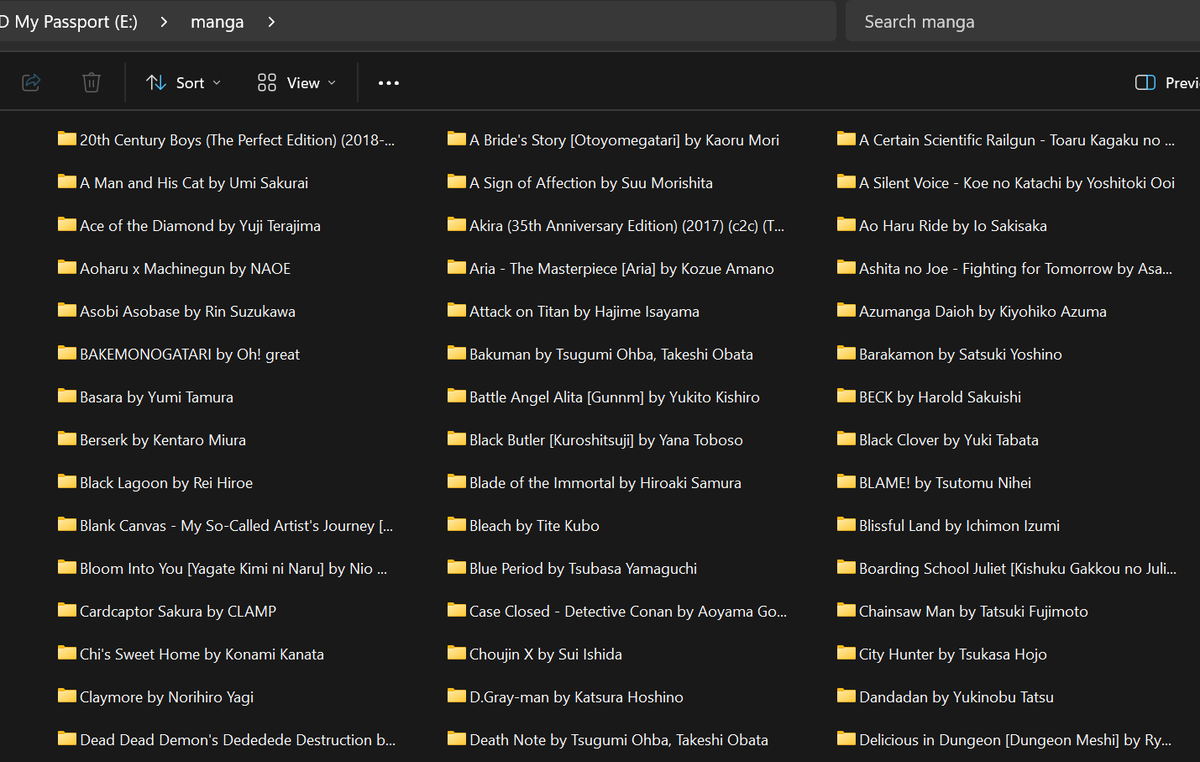
Task: Select folder icon for Azumanga Daioh
Action: tap(846, 311)
